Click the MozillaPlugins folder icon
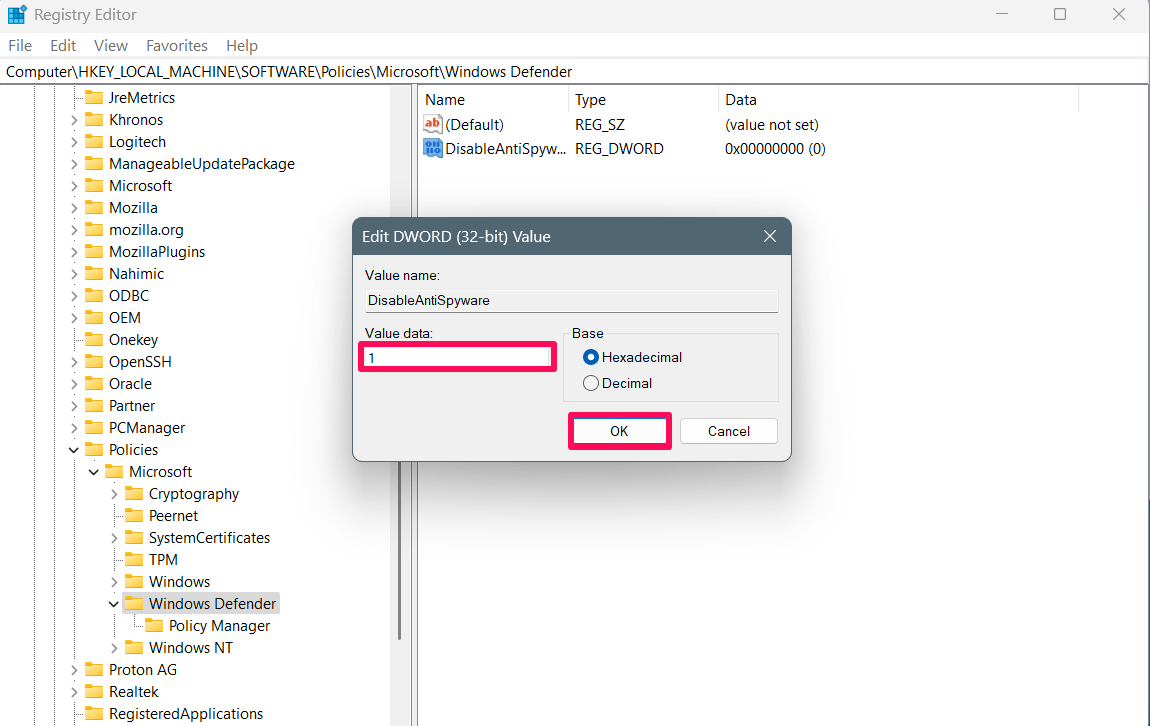The image size is (1150, 726). pos(94,252)
